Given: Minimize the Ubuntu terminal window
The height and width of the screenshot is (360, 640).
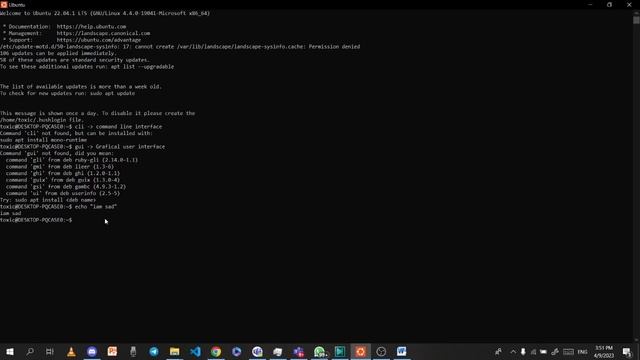Looking at the screenshot, I should [590, 4].
